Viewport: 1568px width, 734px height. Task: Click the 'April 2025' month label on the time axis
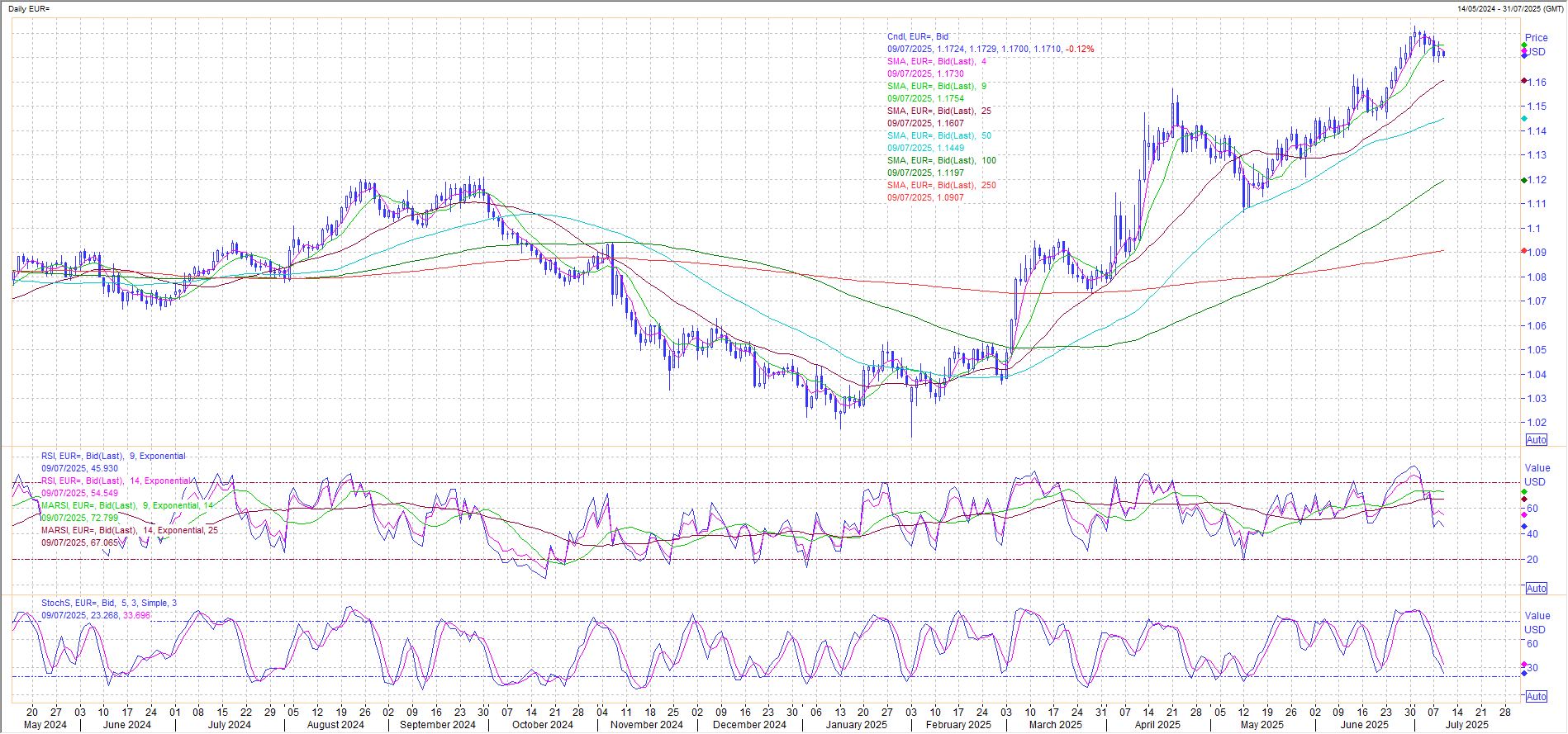click(x=1157, y=725)
